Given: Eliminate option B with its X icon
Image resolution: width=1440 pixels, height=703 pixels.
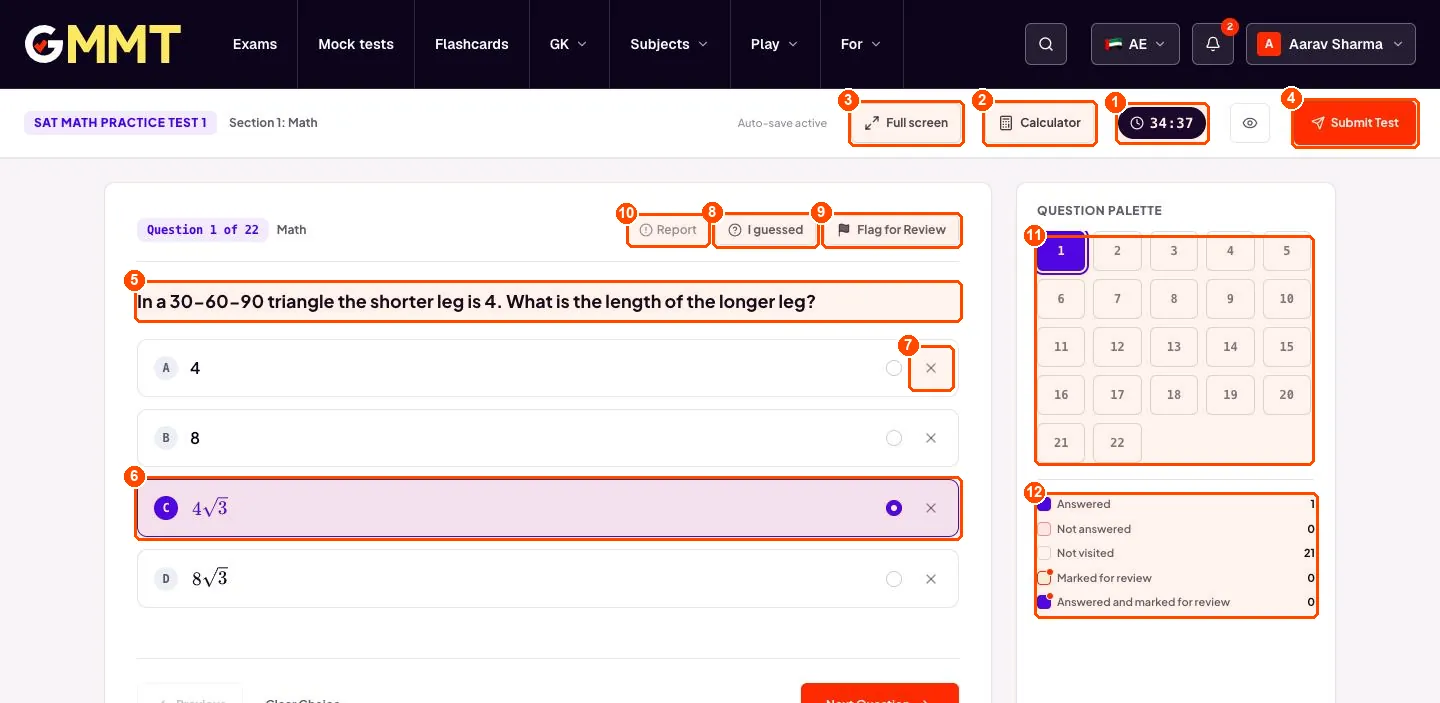Looking at the screenshot, I should [931, 438].
